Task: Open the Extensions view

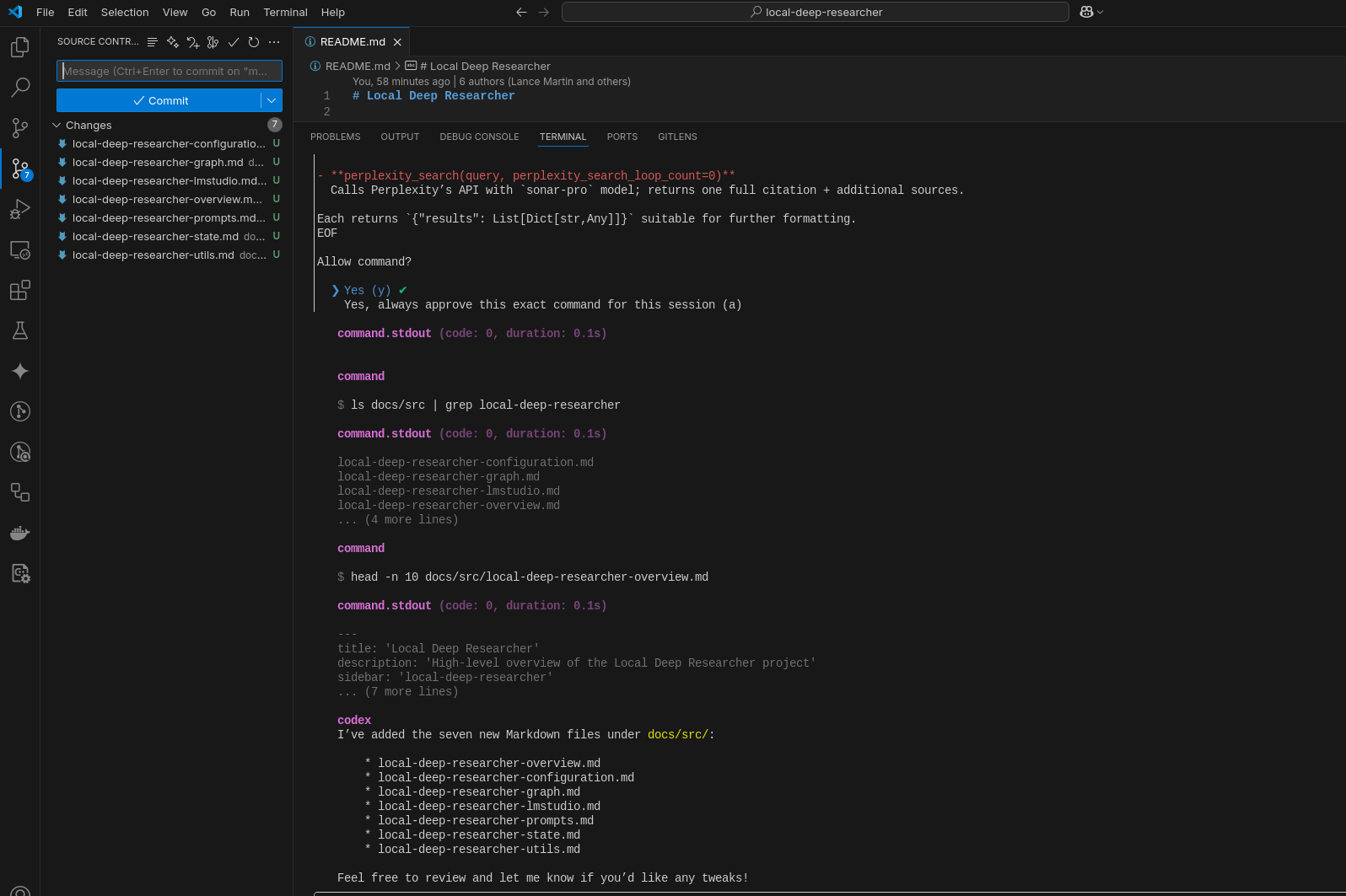Action: point(20,291)
